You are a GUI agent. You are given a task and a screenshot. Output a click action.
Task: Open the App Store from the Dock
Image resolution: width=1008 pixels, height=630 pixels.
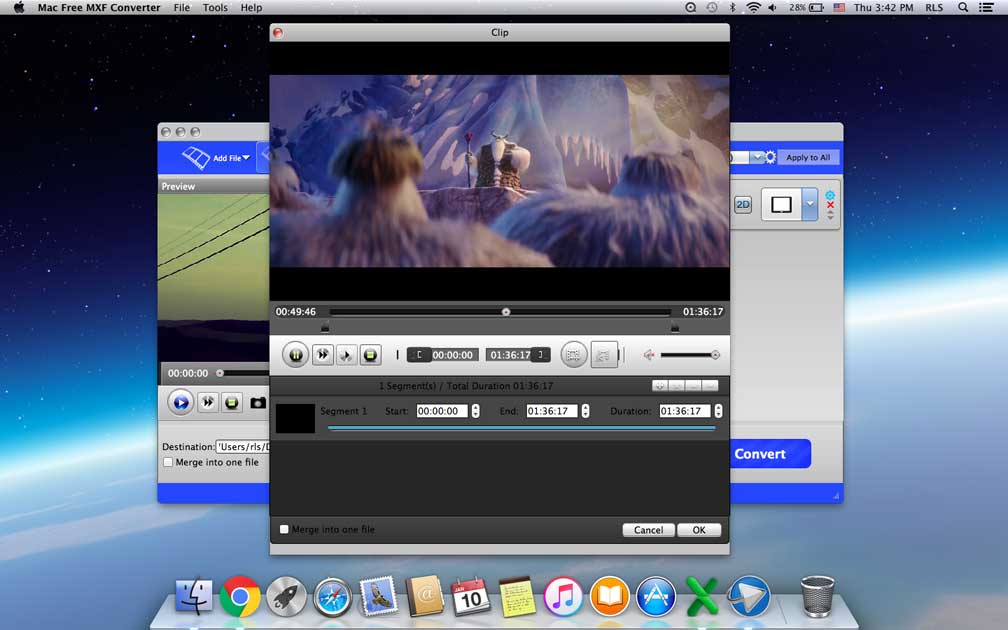pos(656,597)
